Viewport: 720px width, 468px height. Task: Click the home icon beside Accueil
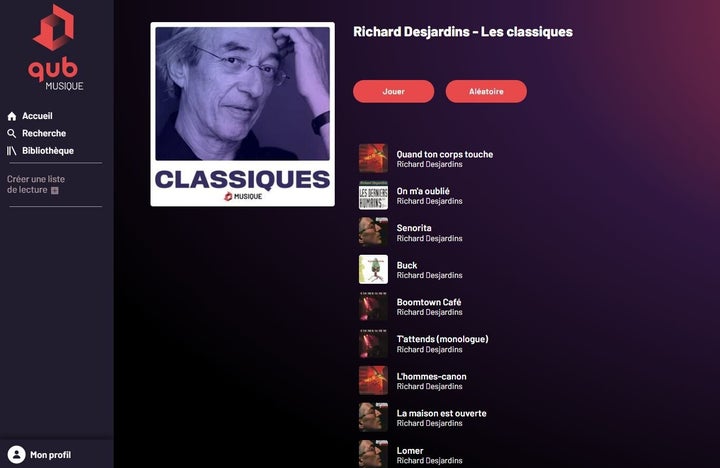click(12, 116)
